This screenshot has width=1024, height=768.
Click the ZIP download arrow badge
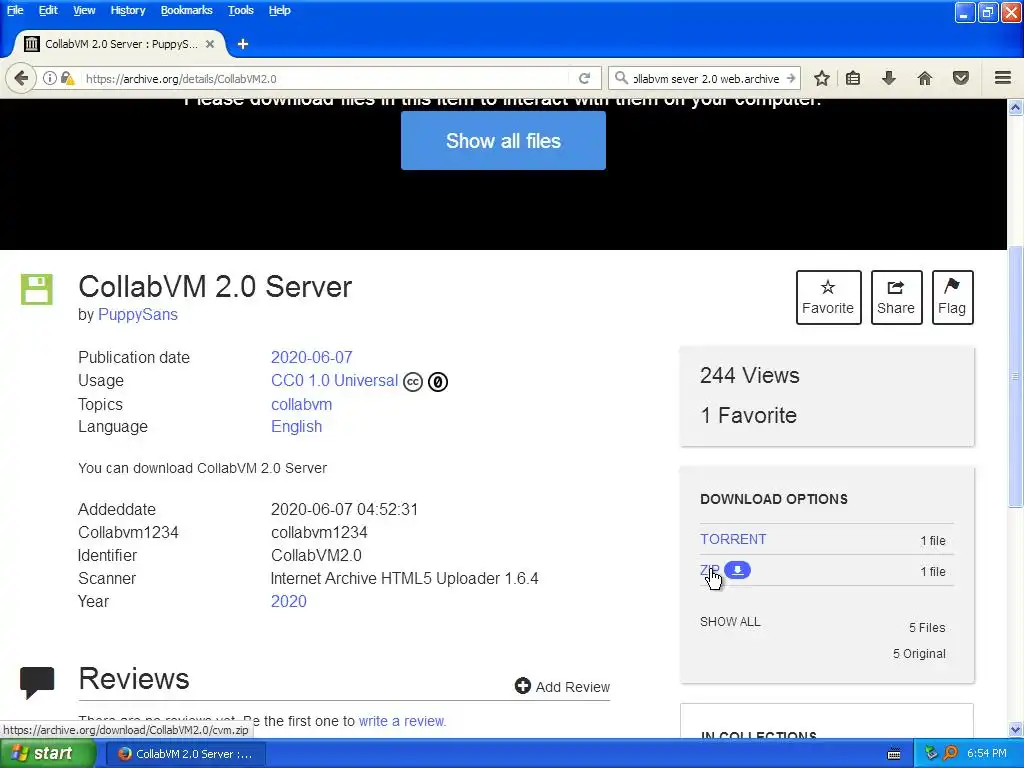737,570
